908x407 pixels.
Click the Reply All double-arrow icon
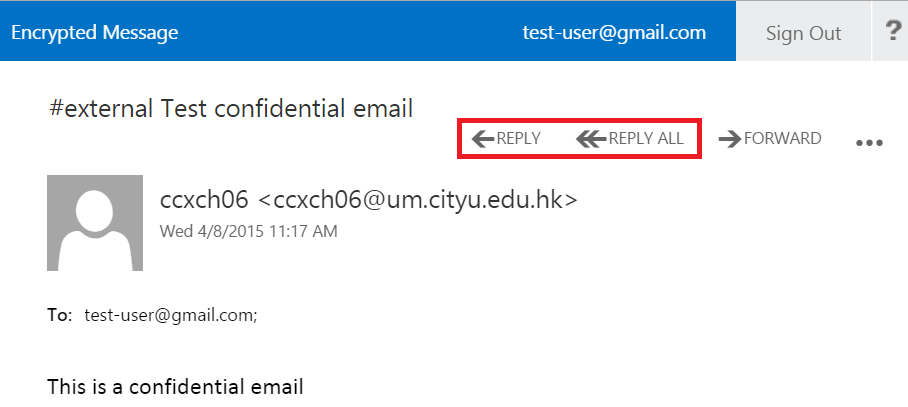click(x=591, y=139)
